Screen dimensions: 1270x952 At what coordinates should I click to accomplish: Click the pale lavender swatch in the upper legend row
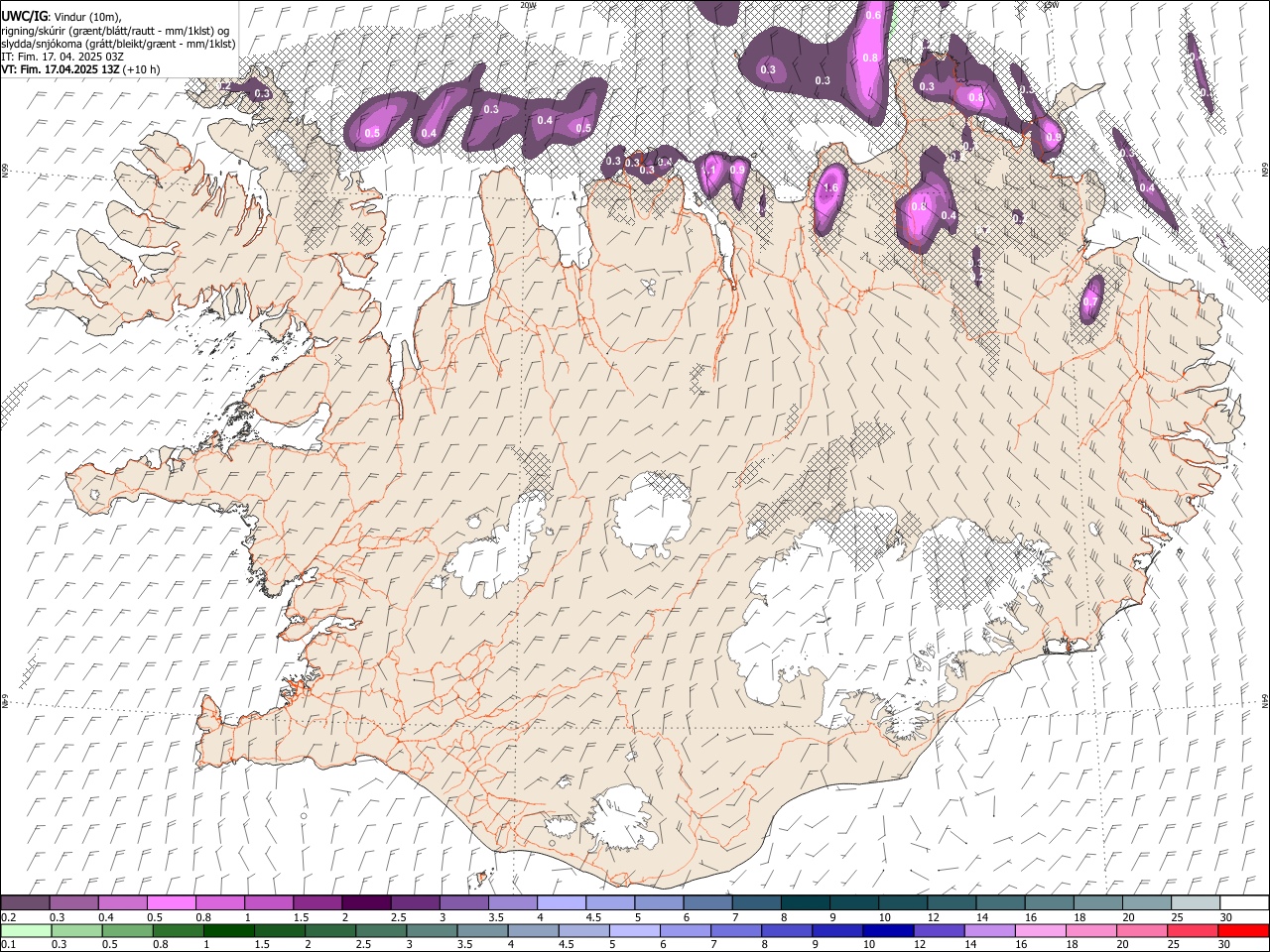tap(561, 902)
